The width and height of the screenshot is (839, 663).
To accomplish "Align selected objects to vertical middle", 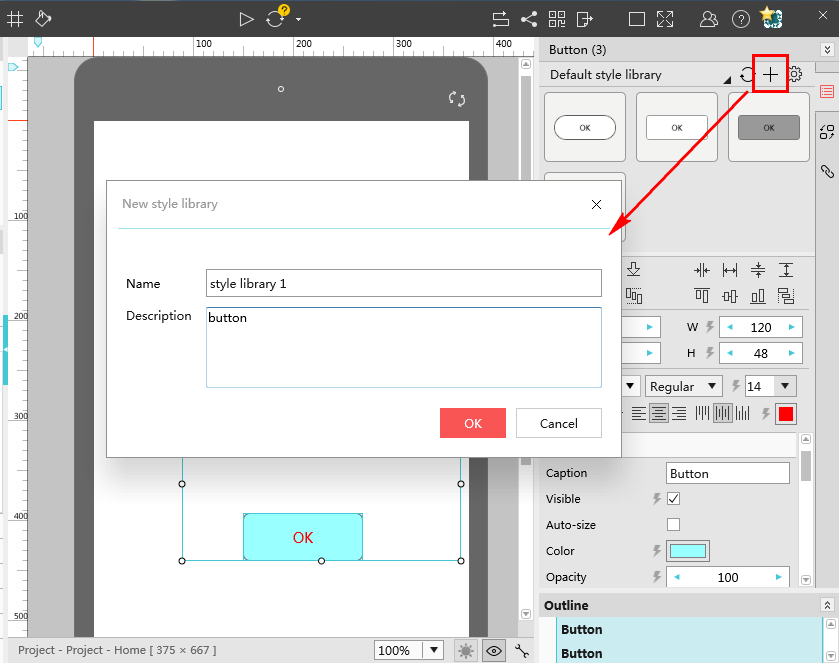I will tap(730, 295).
